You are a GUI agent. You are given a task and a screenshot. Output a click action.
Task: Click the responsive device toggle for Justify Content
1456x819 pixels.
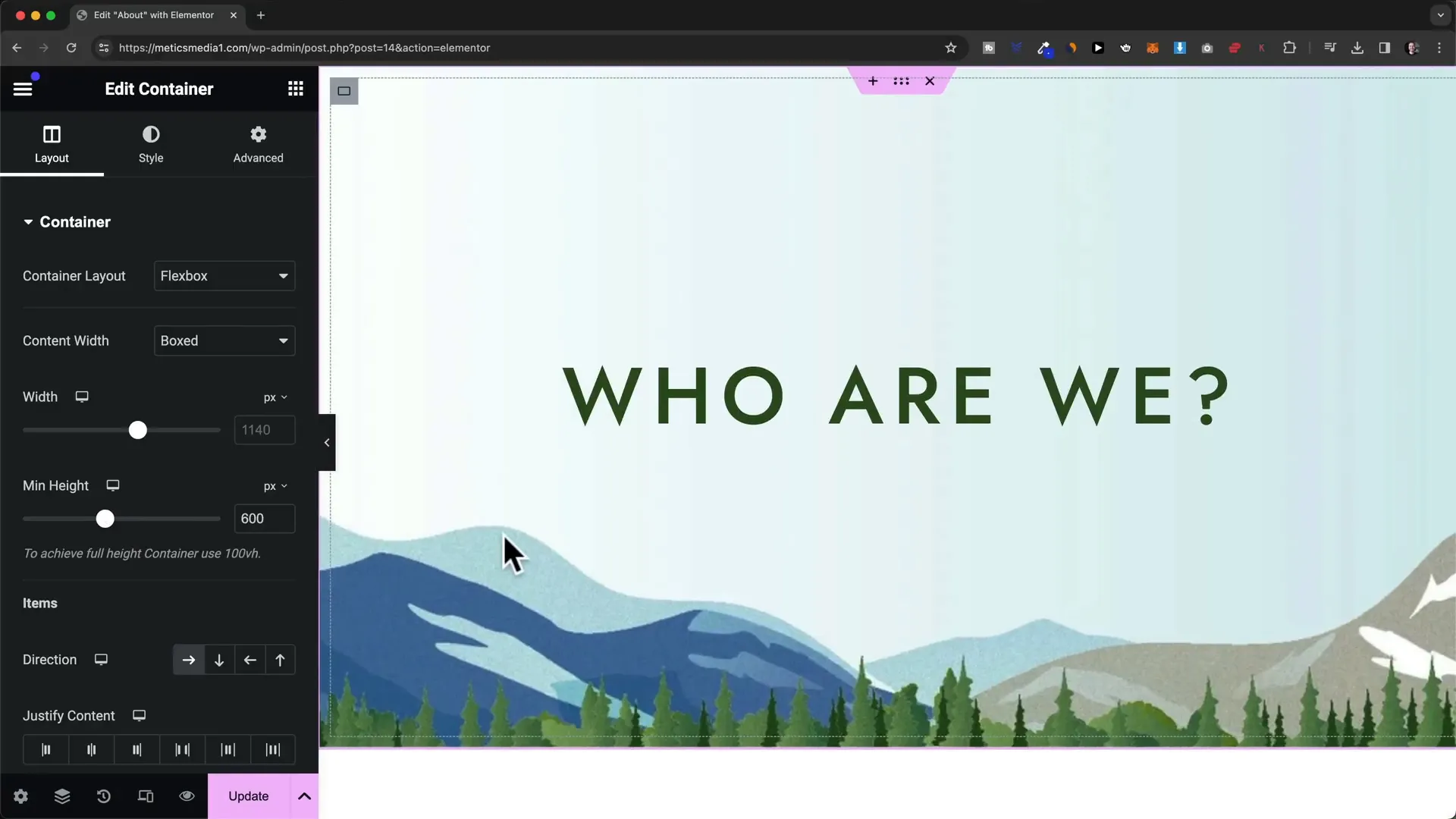click(x=139, y=716)
